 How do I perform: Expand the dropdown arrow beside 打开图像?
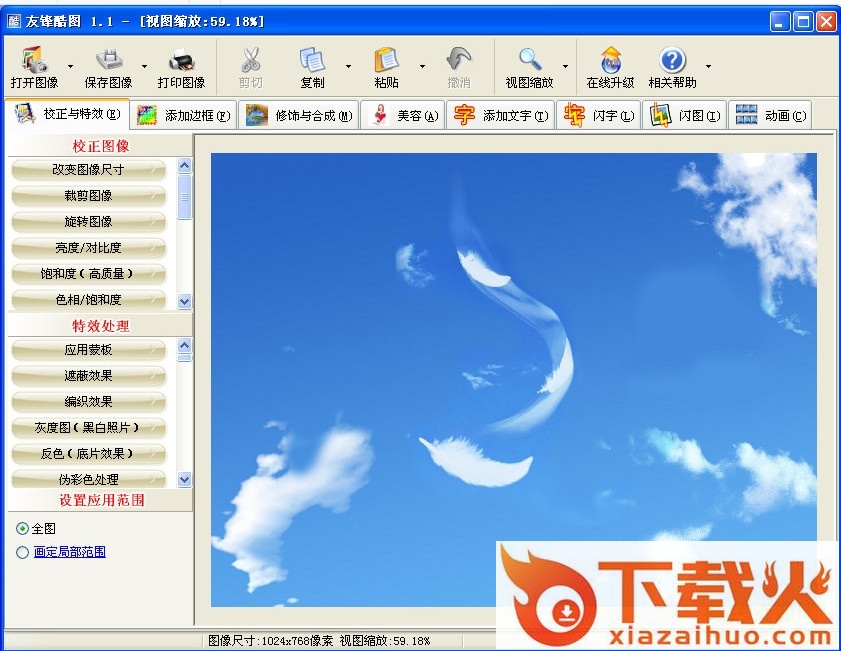click(x=71, y=67)
